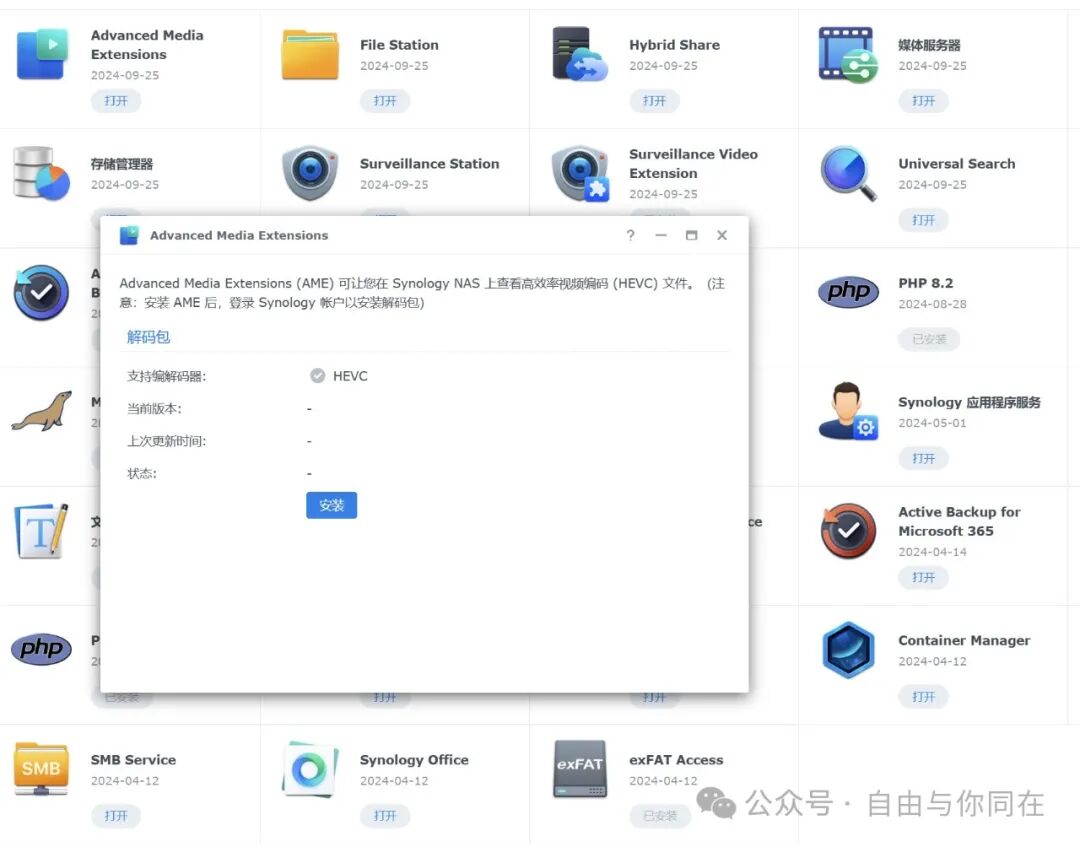The height and width of the screenshot is (847, 1080).
Task: Click the exFAT Access drive icon
Action: click(580, 768)
